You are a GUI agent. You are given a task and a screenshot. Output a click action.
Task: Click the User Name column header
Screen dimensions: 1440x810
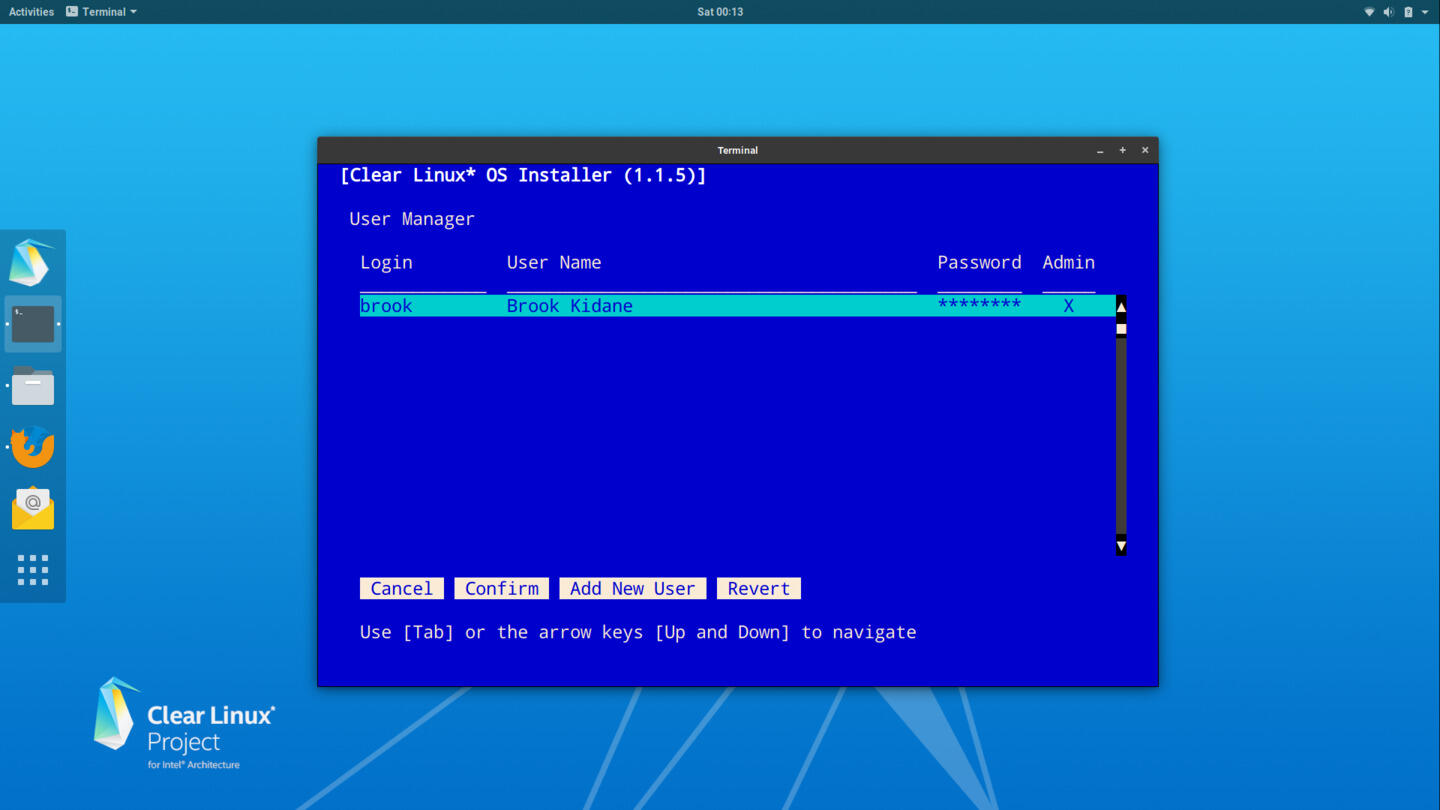(554, 262)
